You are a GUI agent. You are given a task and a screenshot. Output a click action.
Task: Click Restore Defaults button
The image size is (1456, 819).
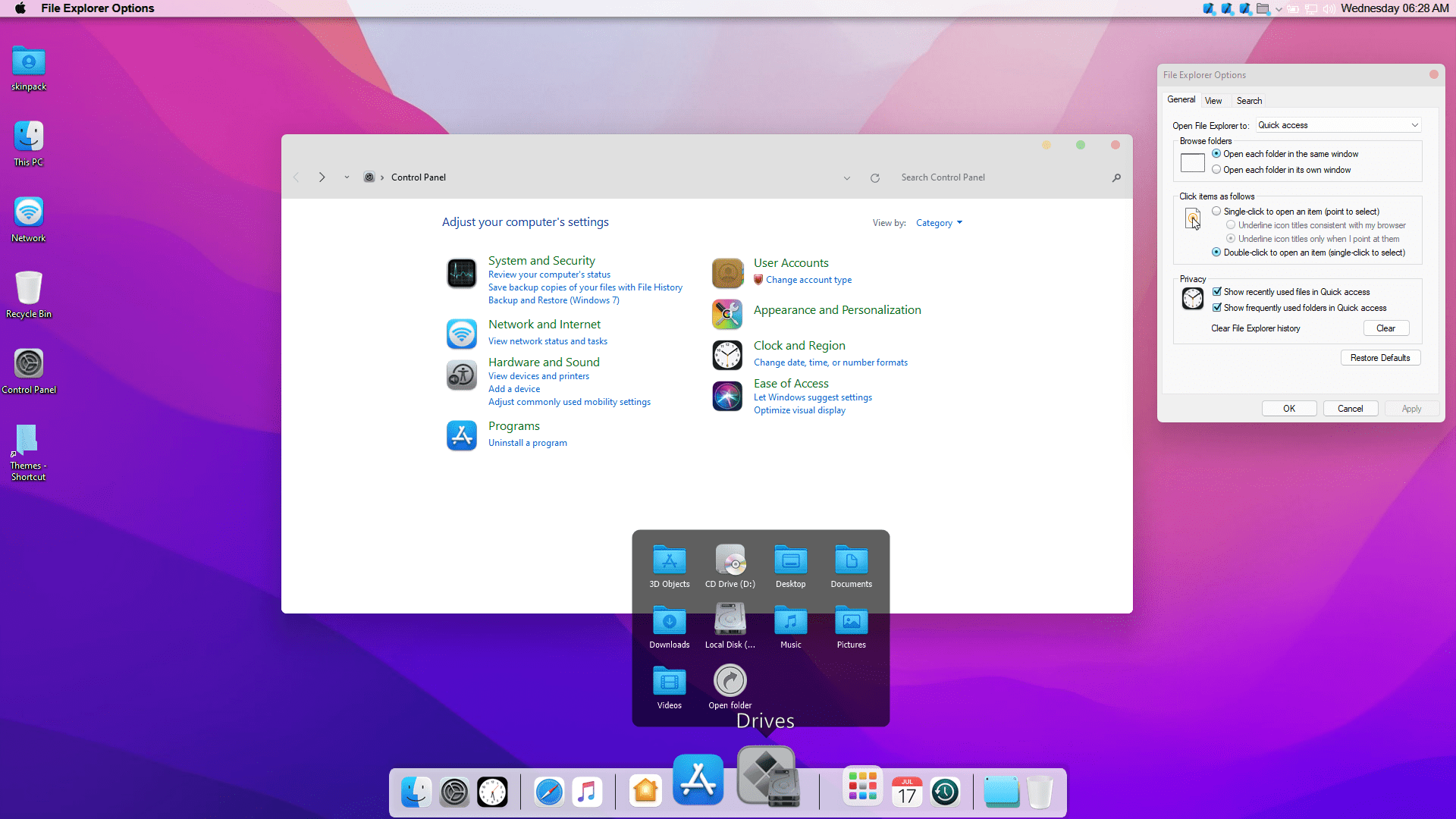(1380, 357)
